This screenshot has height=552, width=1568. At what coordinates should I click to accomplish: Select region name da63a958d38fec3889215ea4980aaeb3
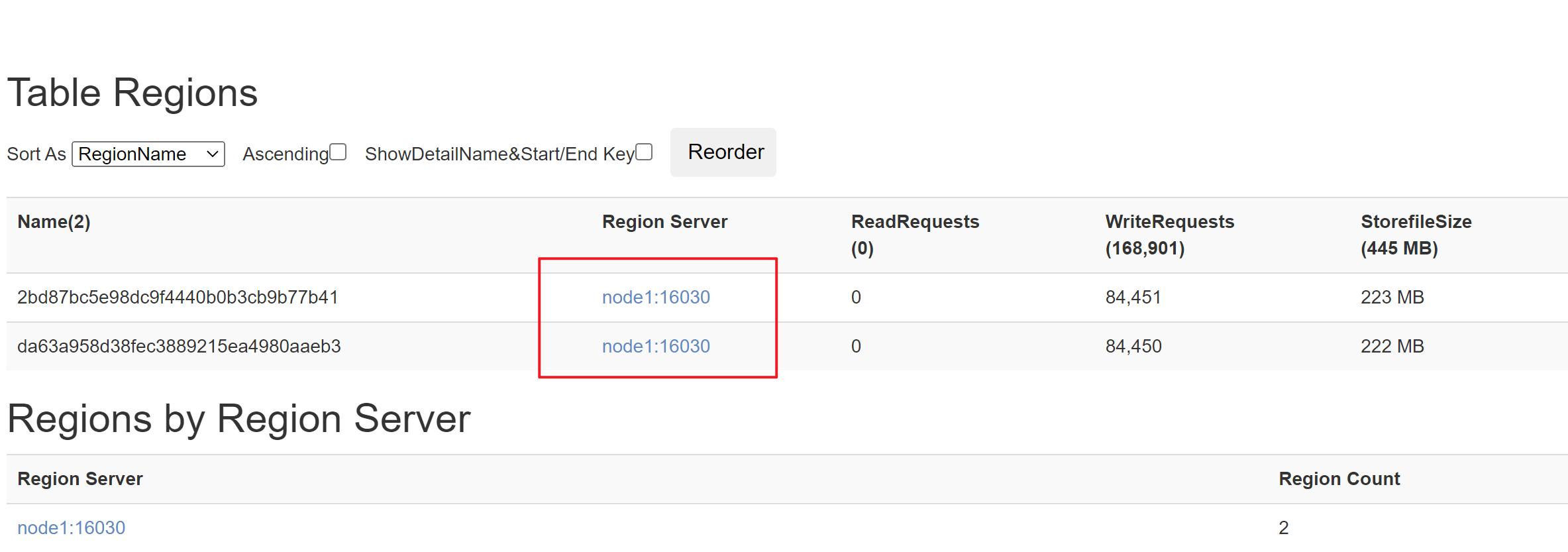[179, 346]
